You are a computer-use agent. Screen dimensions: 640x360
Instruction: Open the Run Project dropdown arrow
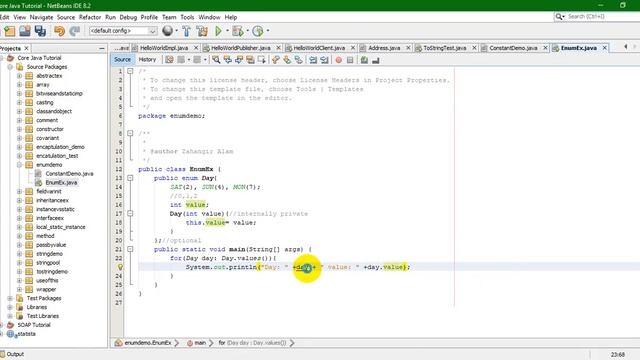tap(227, 31)
